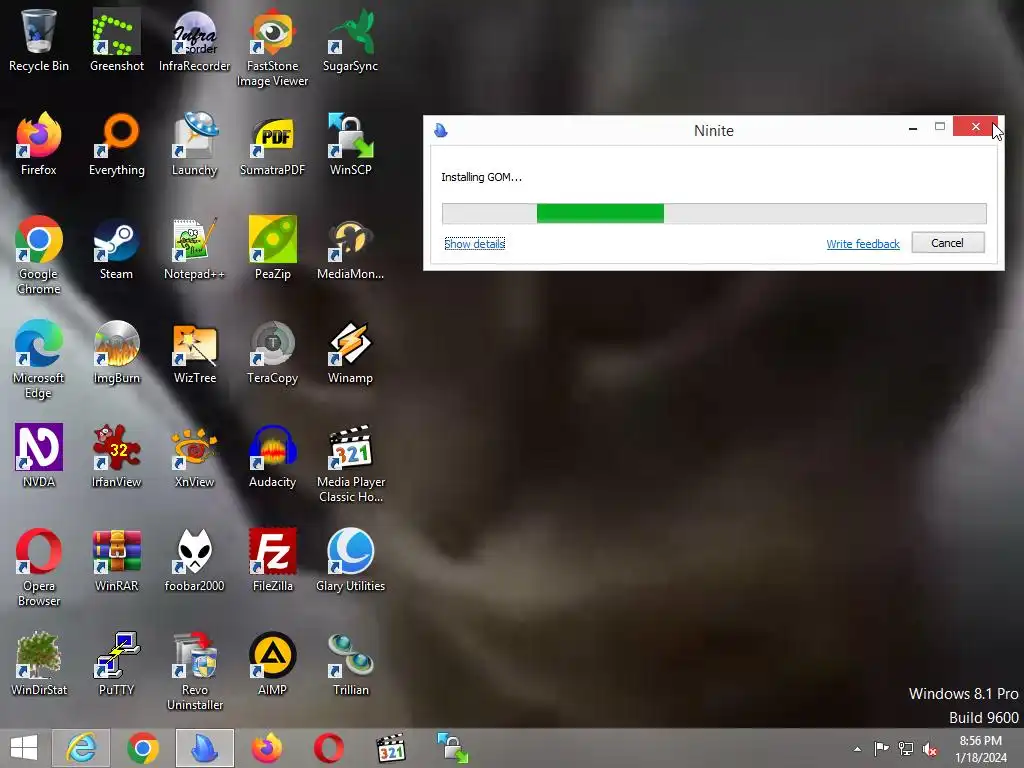Select the InfraRecorder desktop shortcut
This screenshot has width=1024, height=768.
coord(195,39)
